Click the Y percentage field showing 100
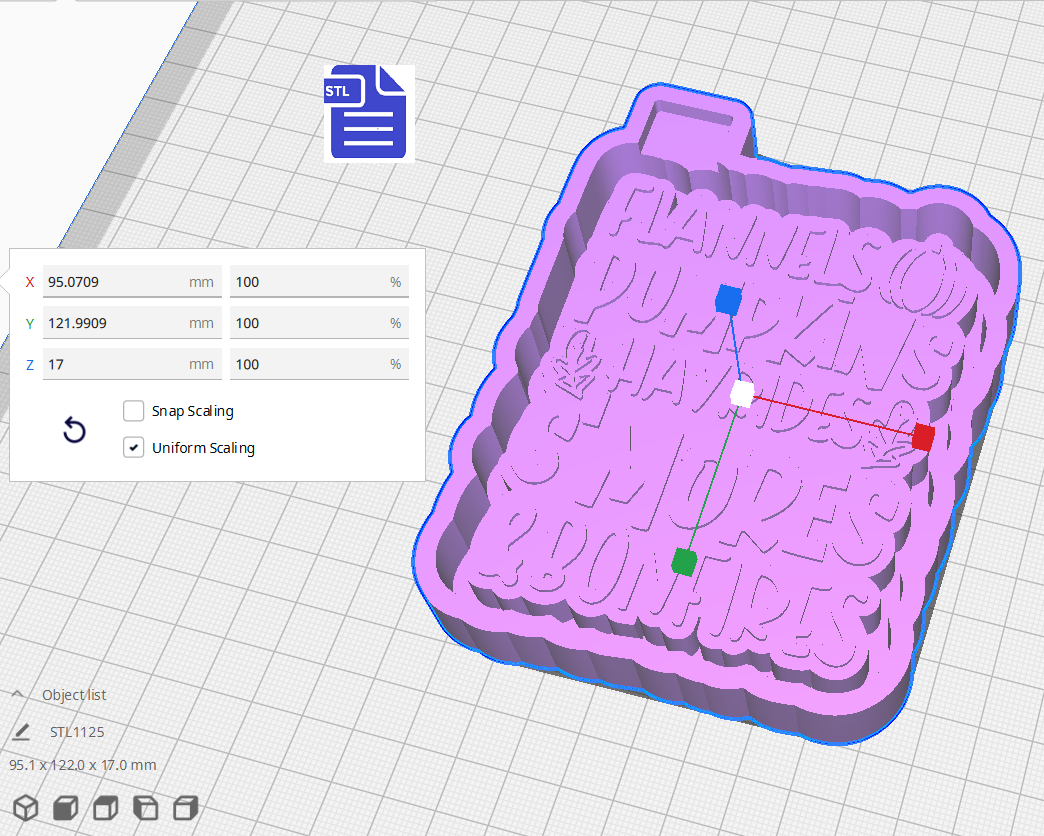Screen dimensions: 1044x836 pyautogui.click(x=318, y=323)
